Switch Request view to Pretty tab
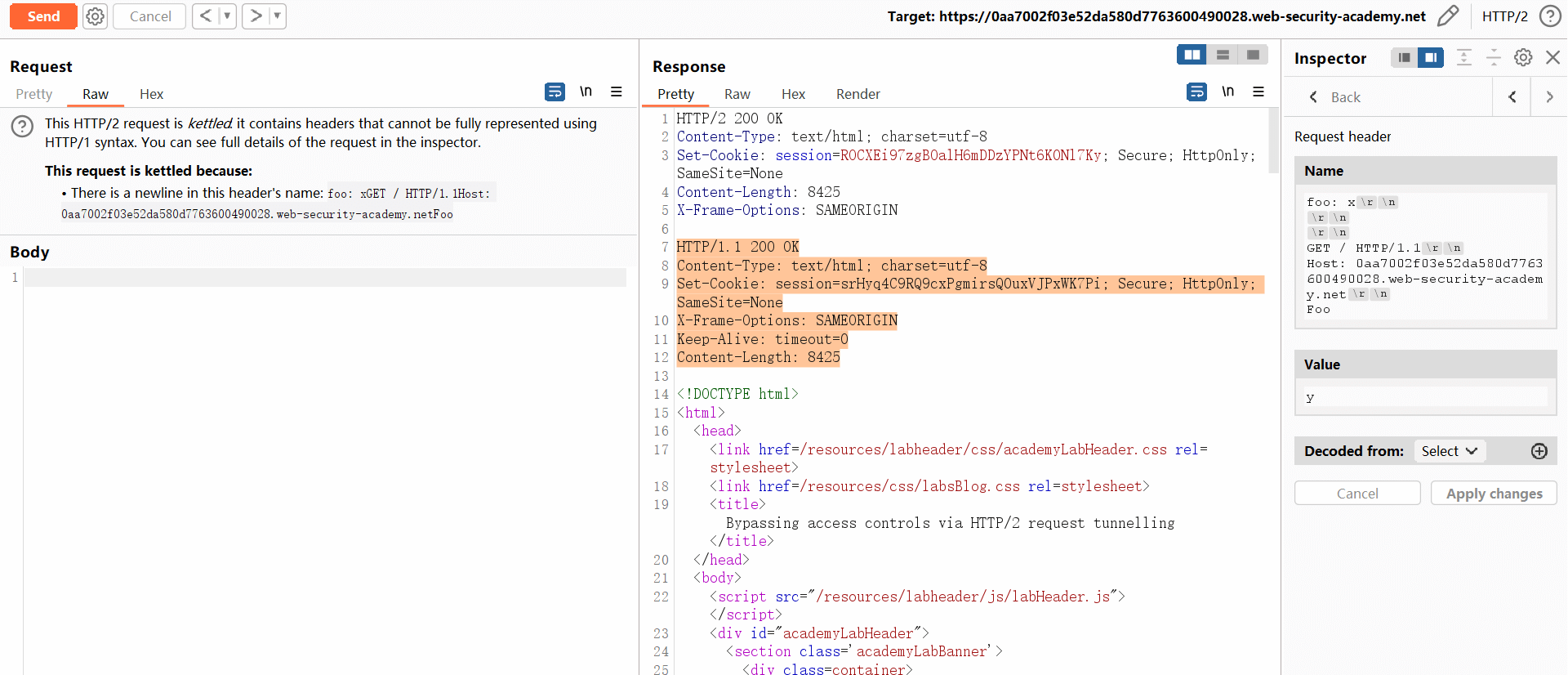 (33, 94)
